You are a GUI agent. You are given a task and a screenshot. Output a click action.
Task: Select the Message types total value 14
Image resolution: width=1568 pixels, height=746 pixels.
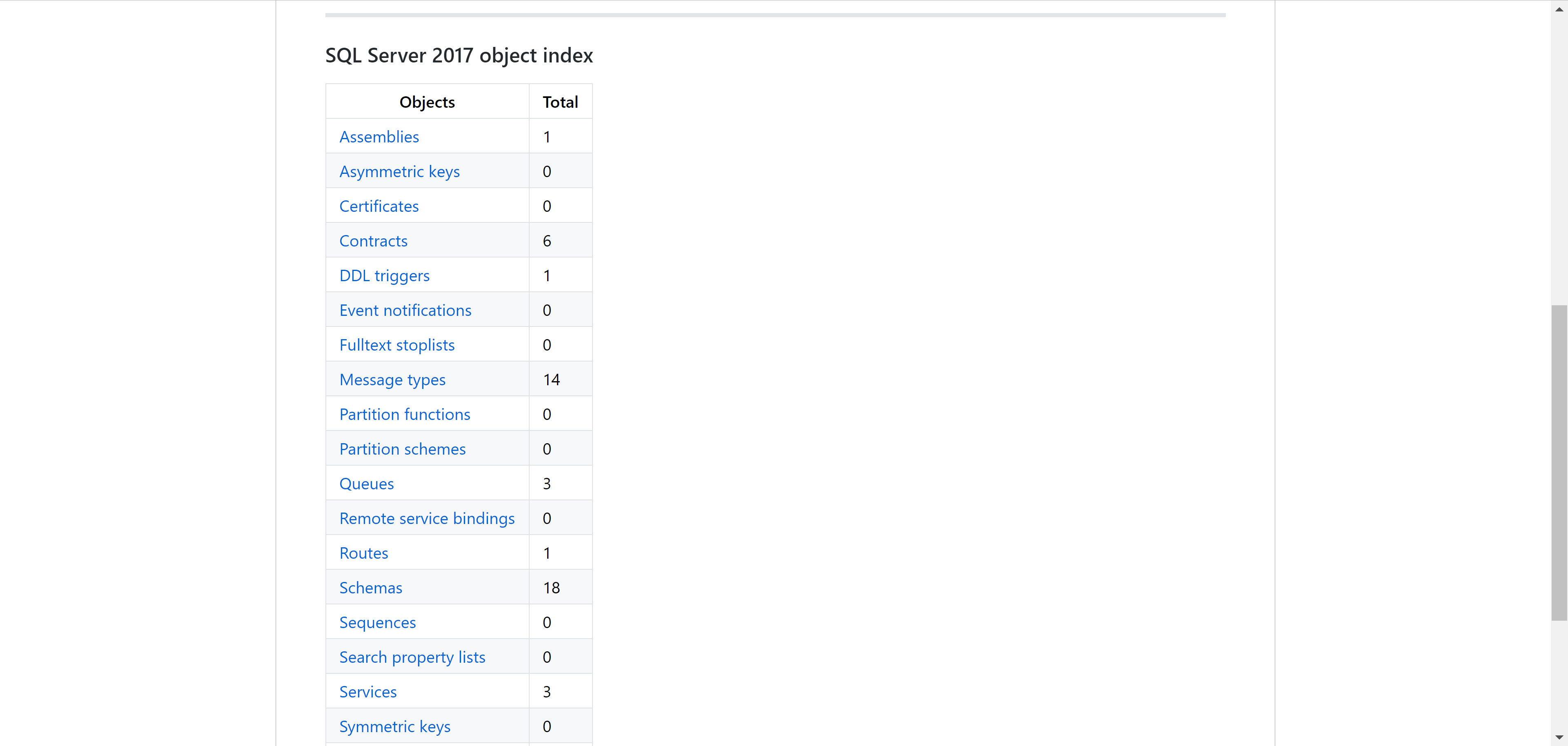pyautogui.click(x=551, y=380)
